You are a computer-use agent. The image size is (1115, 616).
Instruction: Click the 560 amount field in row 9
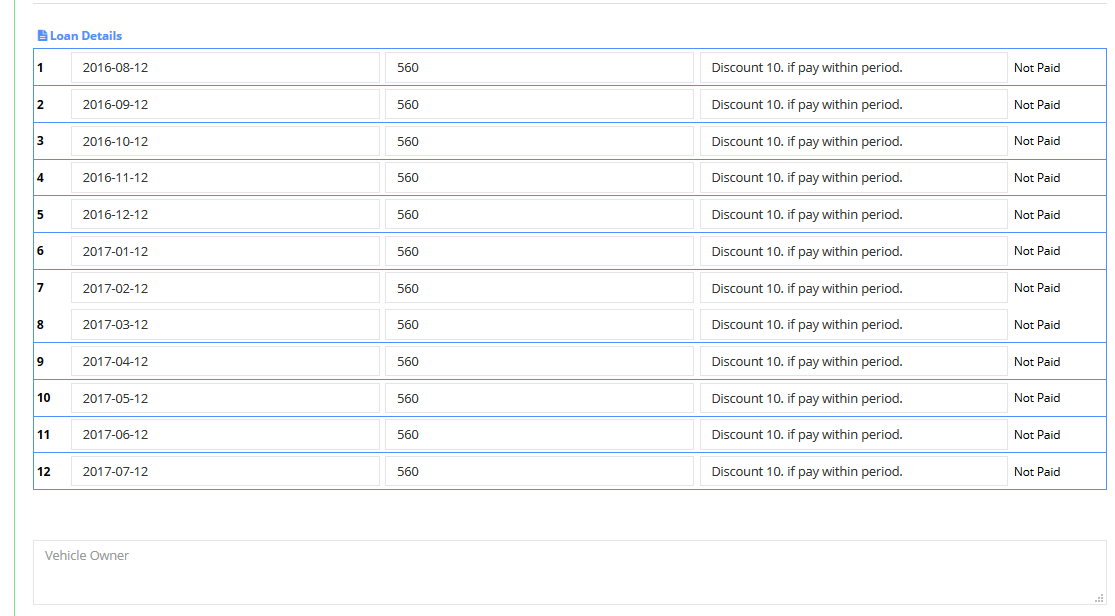click(x=540, y=361)
